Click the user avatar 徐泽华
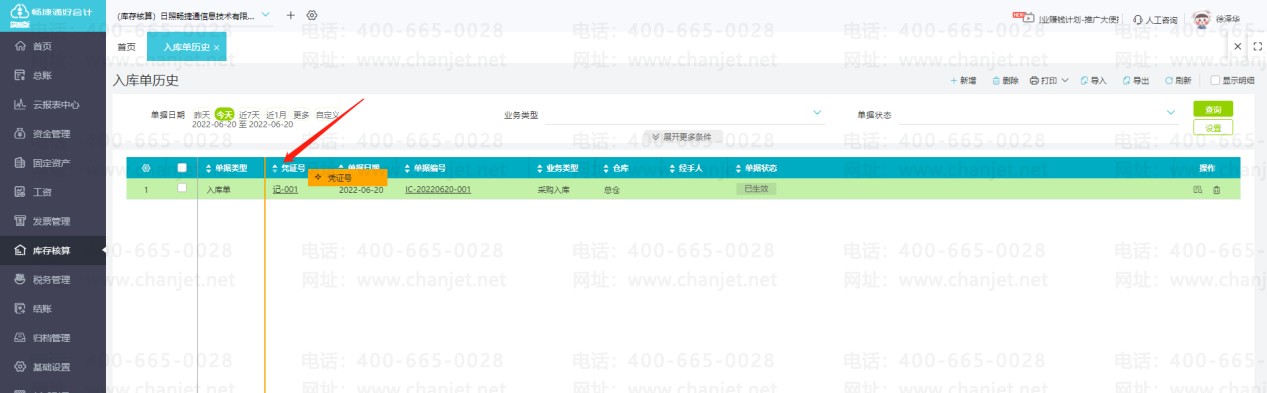 1201,19
